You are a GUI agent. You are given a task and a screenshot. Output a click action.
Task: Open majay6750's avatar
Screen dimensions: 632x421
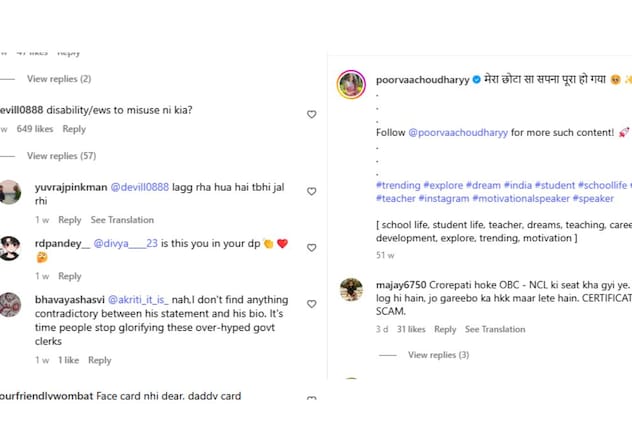351,290
